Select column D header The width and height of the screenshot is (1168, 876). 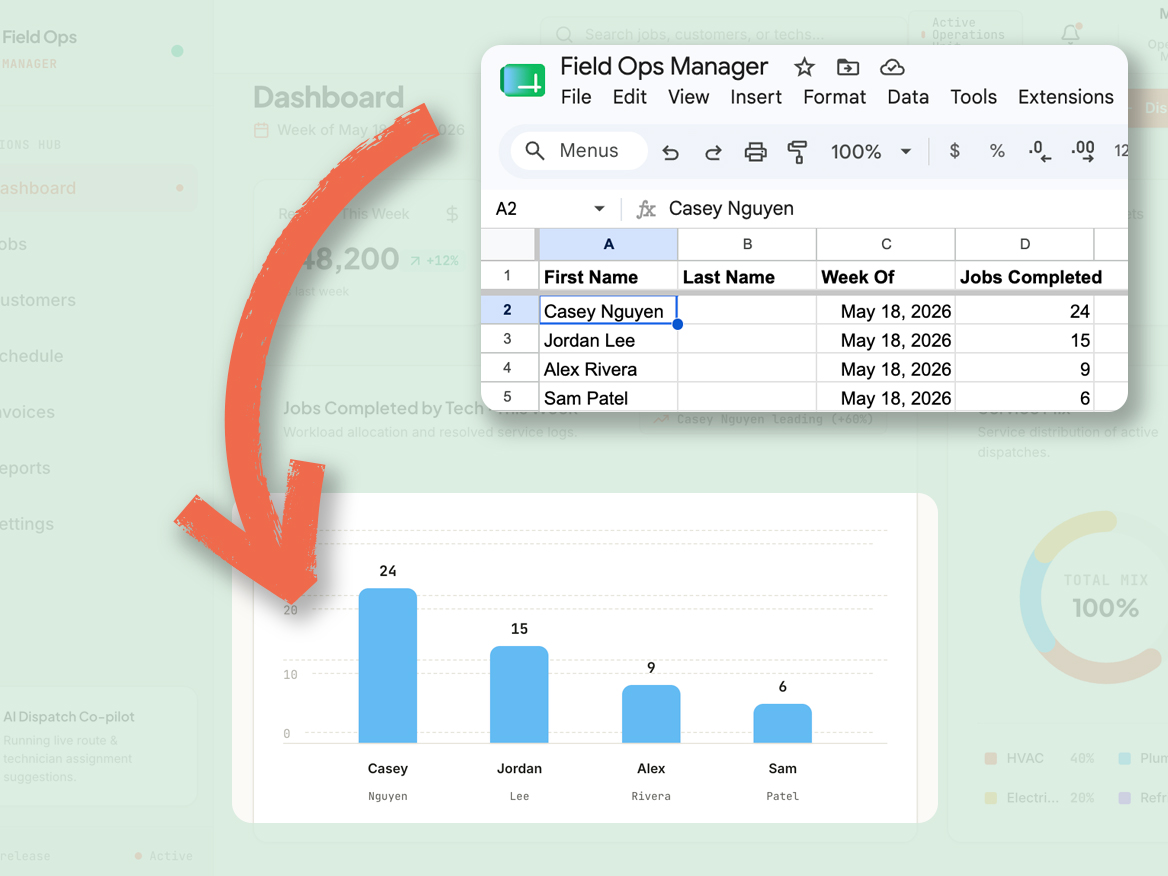1024,244
